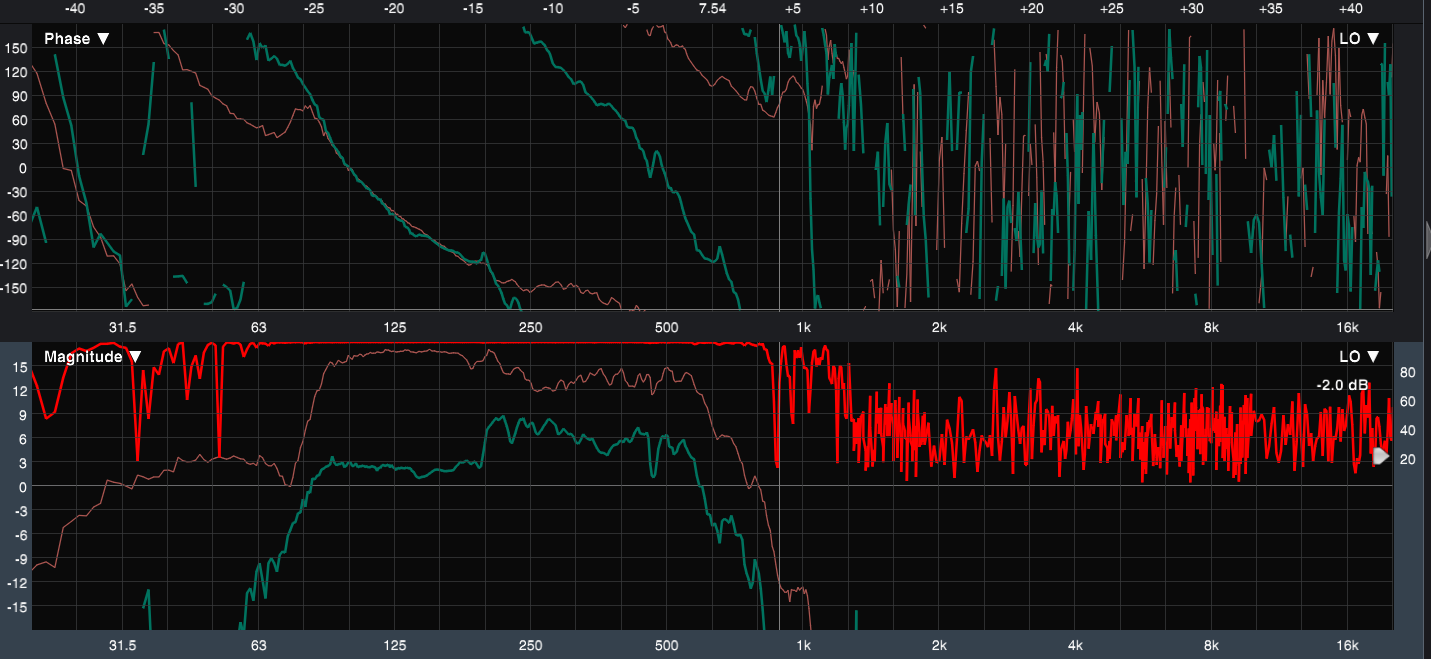Viewport: 1431px width, 659px height.
Task: Click the 80 coherence scale label
Action: 1408,373
